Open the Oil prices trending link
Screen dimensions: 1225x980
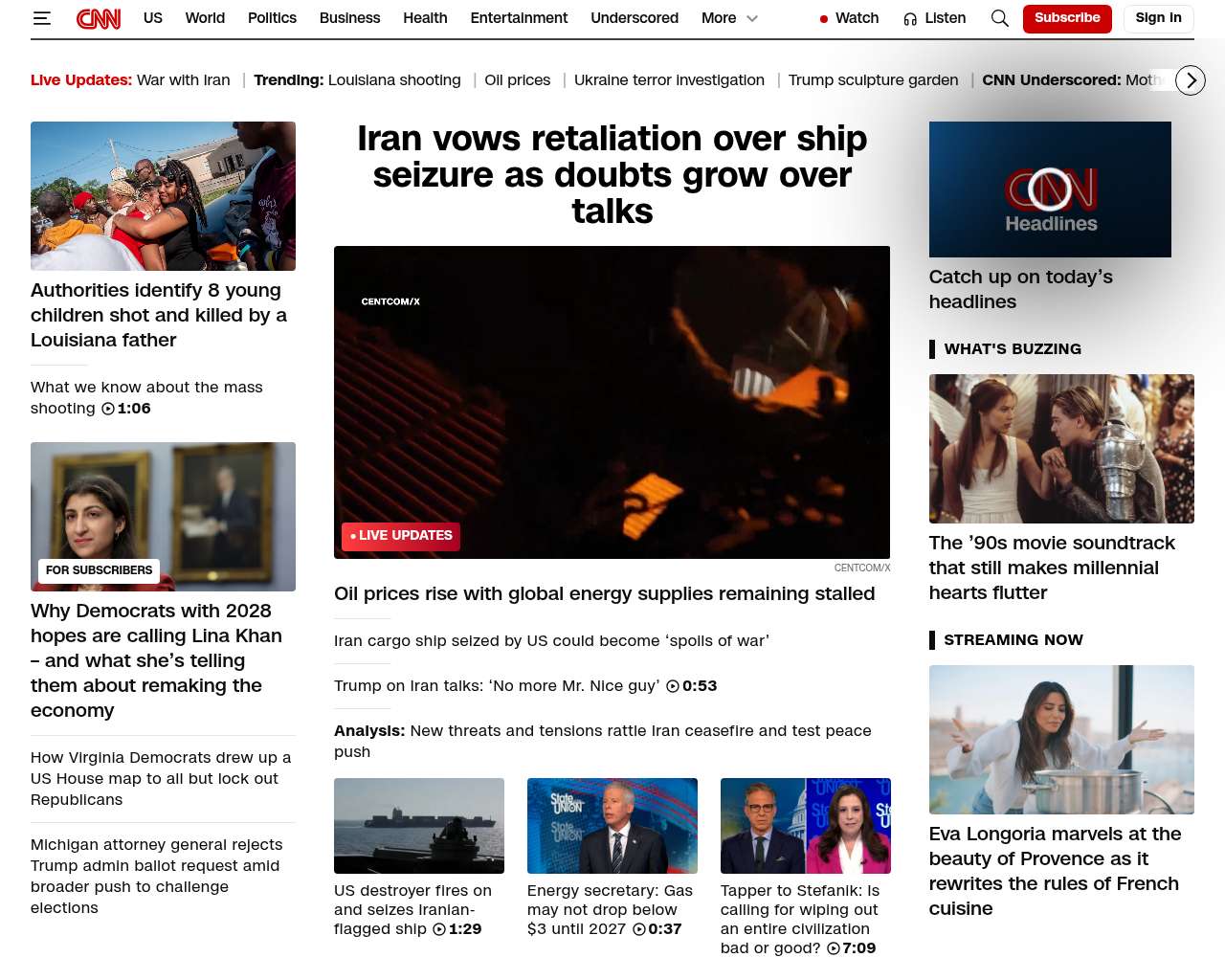tap(517, 80)
